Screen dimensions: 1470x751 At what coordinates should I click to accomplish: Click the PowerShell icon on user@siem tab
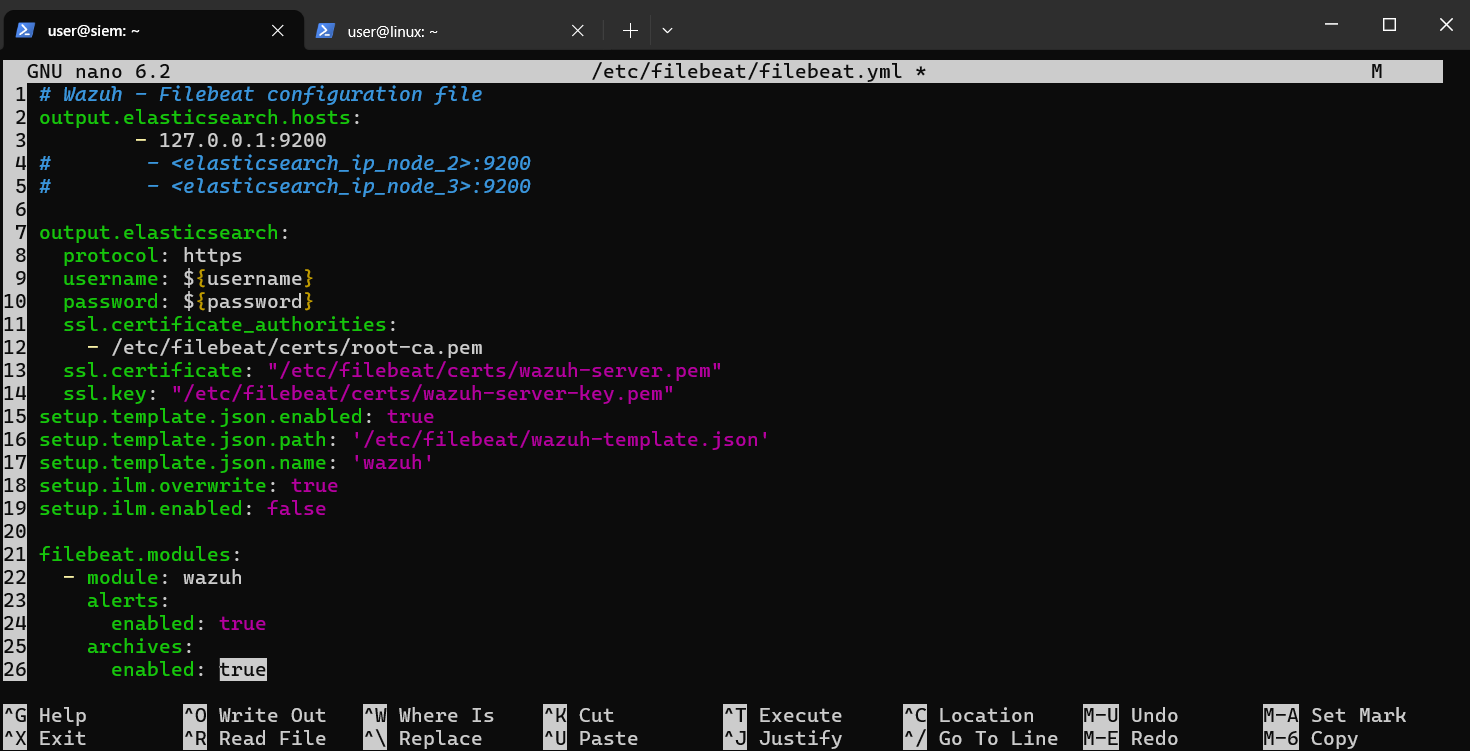point(24,30)
